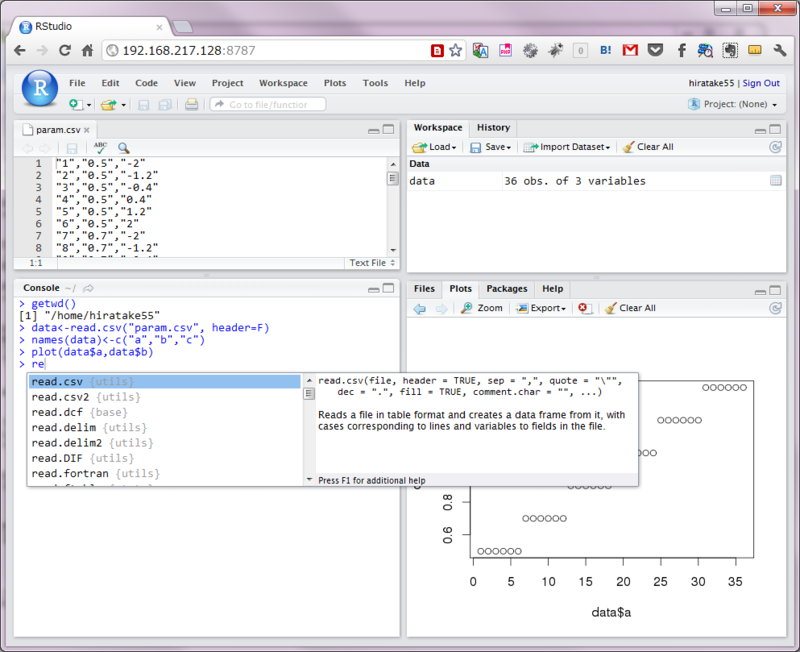This screenshot has width=800, height=652.
Task: Click save icon in param.csv editor toolbar
Action: (72, 148)
